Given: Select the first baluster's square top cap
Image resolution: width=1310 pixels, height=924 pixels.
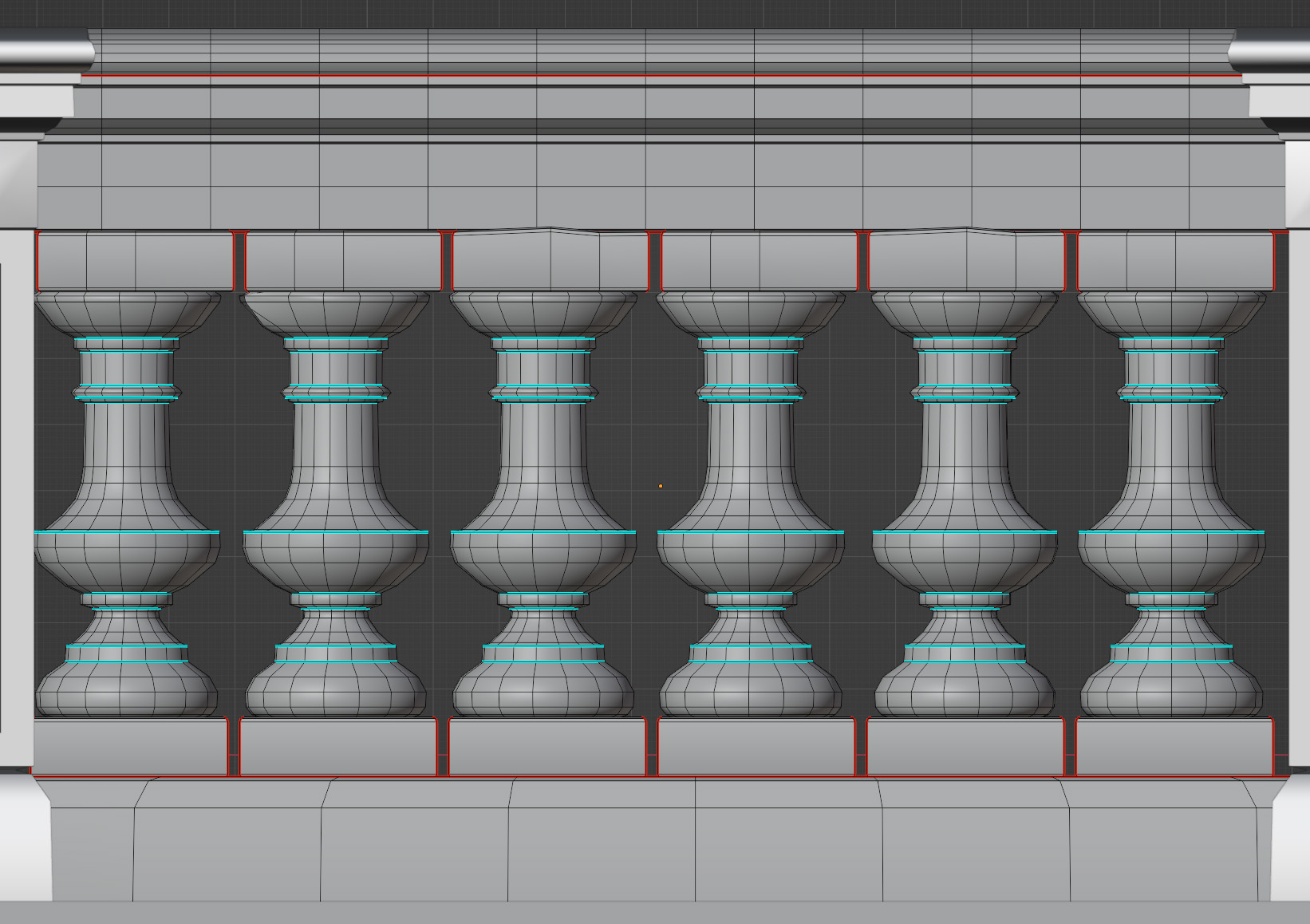Looking at the screenshot, I should pos(134,261).
